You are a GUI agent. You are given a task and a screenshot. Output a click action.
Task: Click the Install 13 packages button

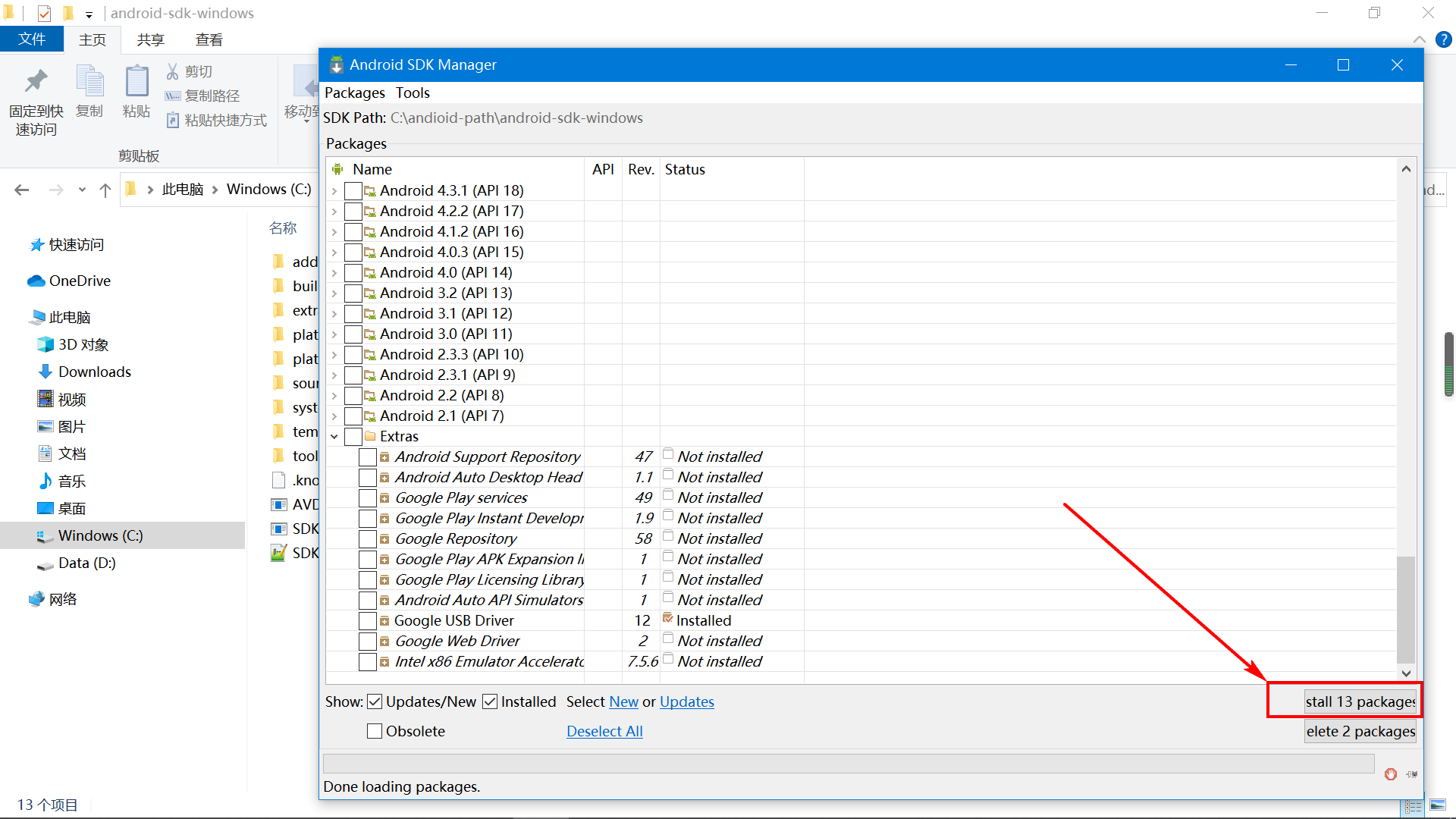click(x=1359, y=701)
